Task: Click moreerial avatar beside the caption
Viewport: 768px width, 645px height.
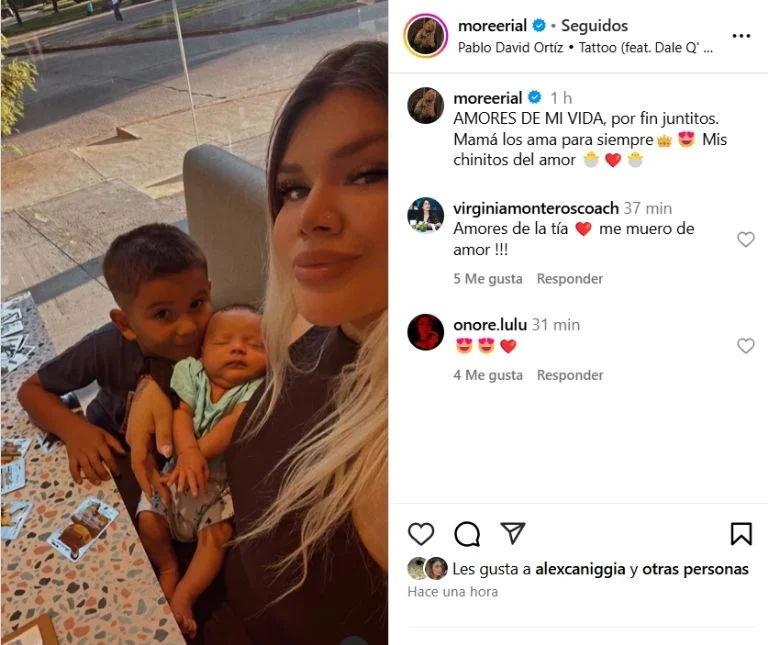Action: tap(426, 105)
